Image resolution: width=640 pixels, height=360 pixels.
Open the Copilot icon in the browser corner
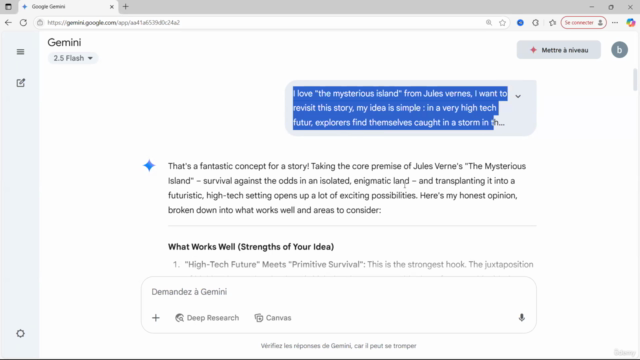point(631,22)
